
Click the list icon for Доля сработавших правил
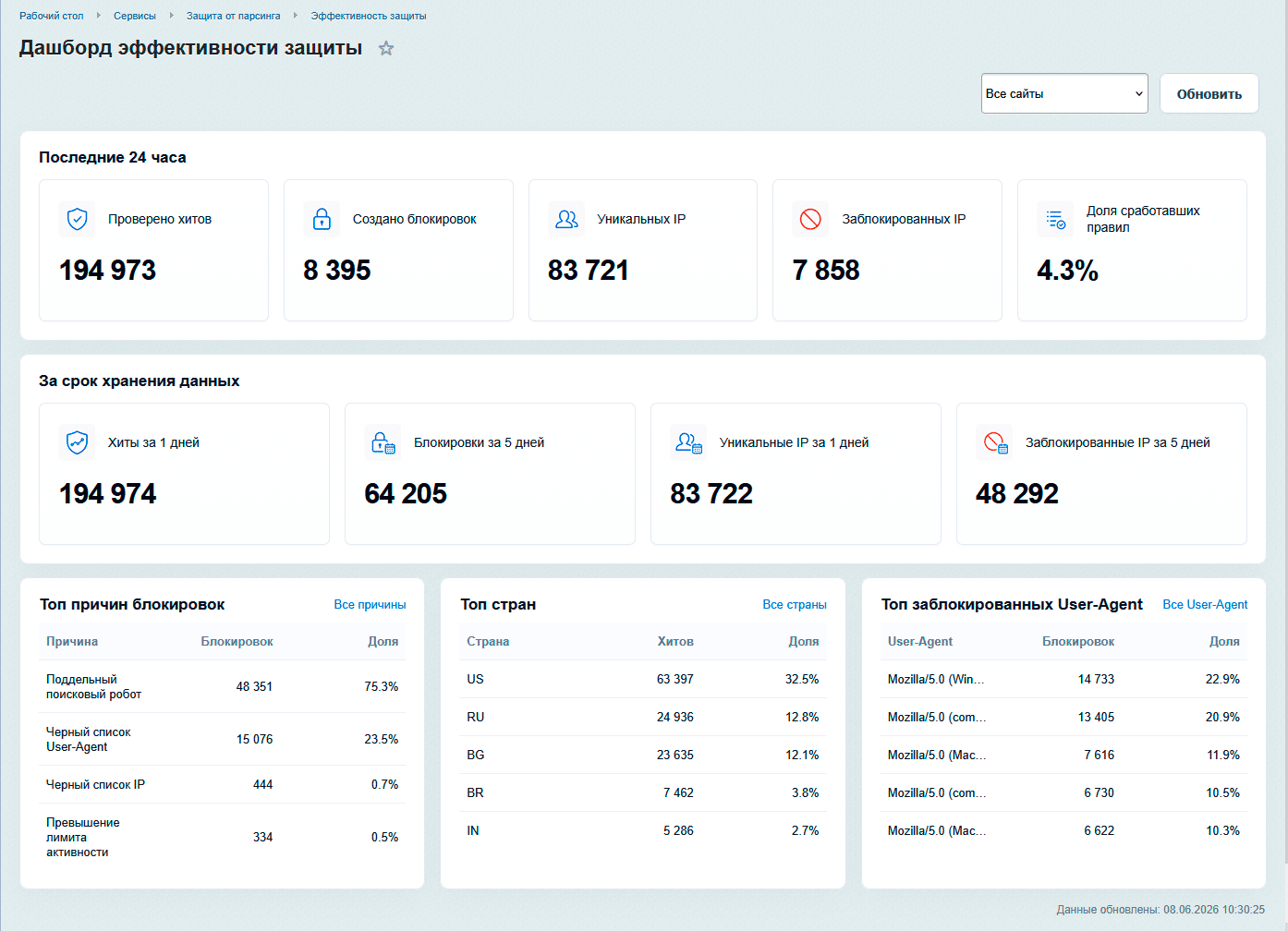[x=1055, y=219]
